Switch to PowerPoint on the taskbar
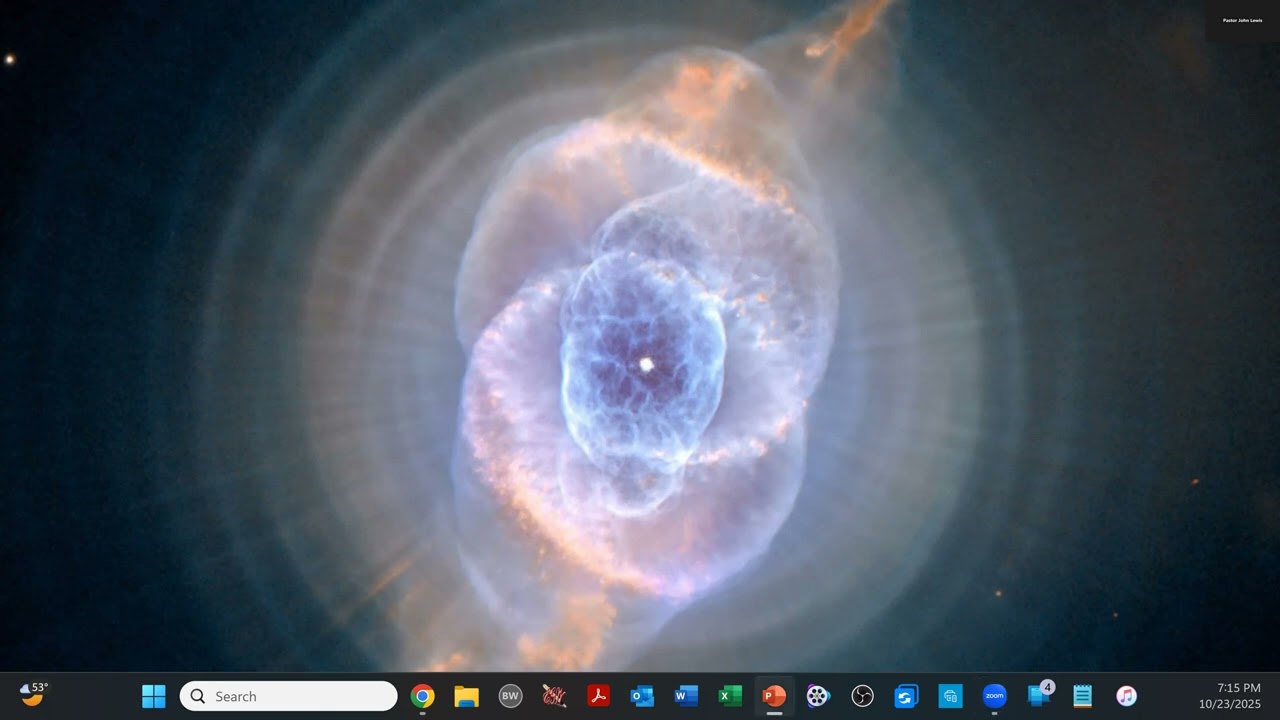Viewport: 1280px width, 720px height. [x=774, y=696]
